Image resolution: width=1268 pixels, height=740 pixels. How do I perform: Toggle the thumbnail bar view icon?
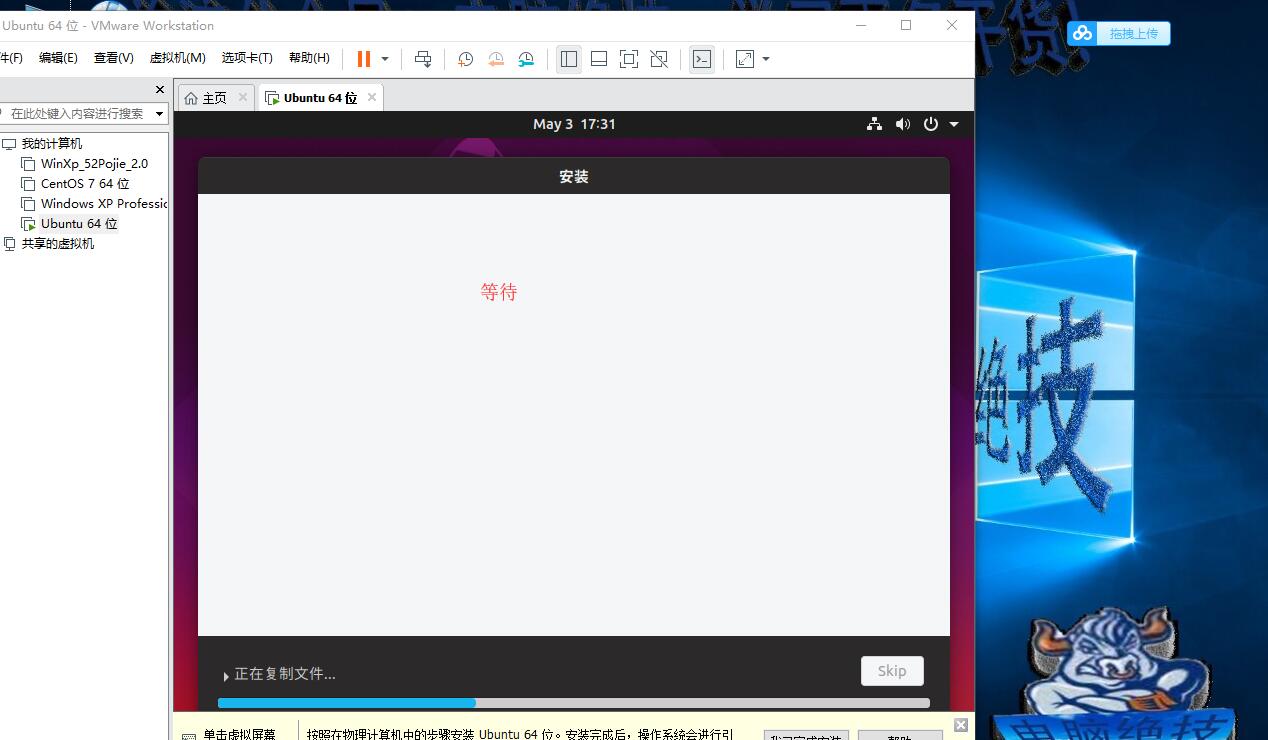pyautogui.click(x=599, y=59)
